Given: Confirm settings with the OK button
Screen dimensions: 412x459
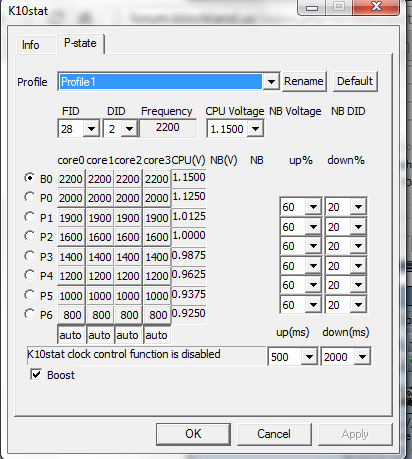Looking at the screenshot, I should pyautogui.click(x=193, y=434).
